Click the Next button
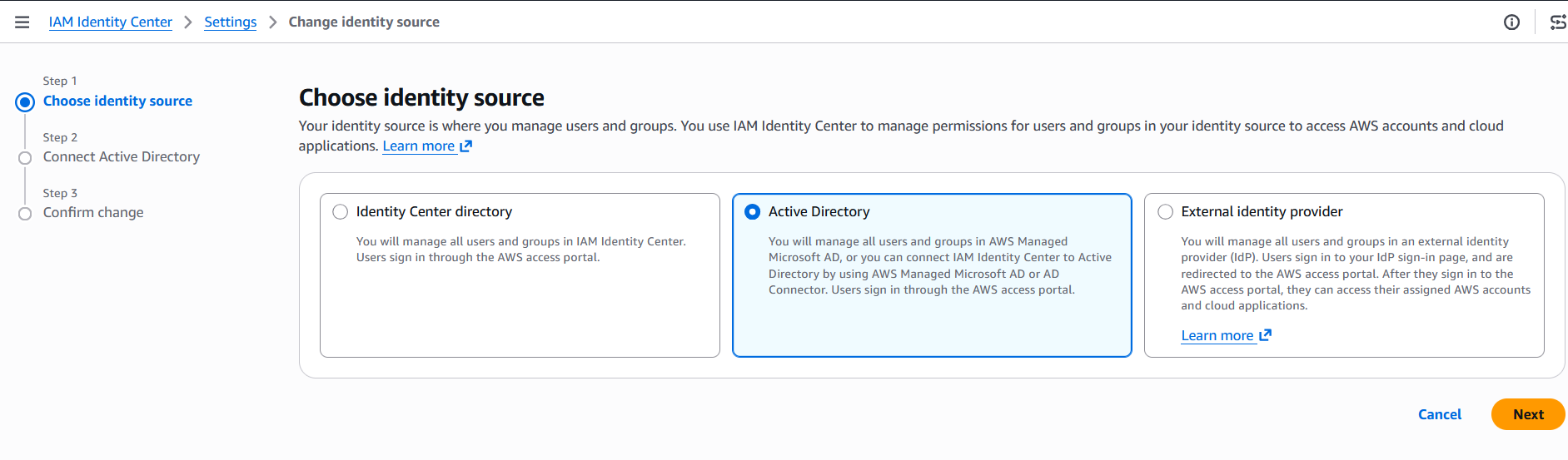 [1528, 414]
